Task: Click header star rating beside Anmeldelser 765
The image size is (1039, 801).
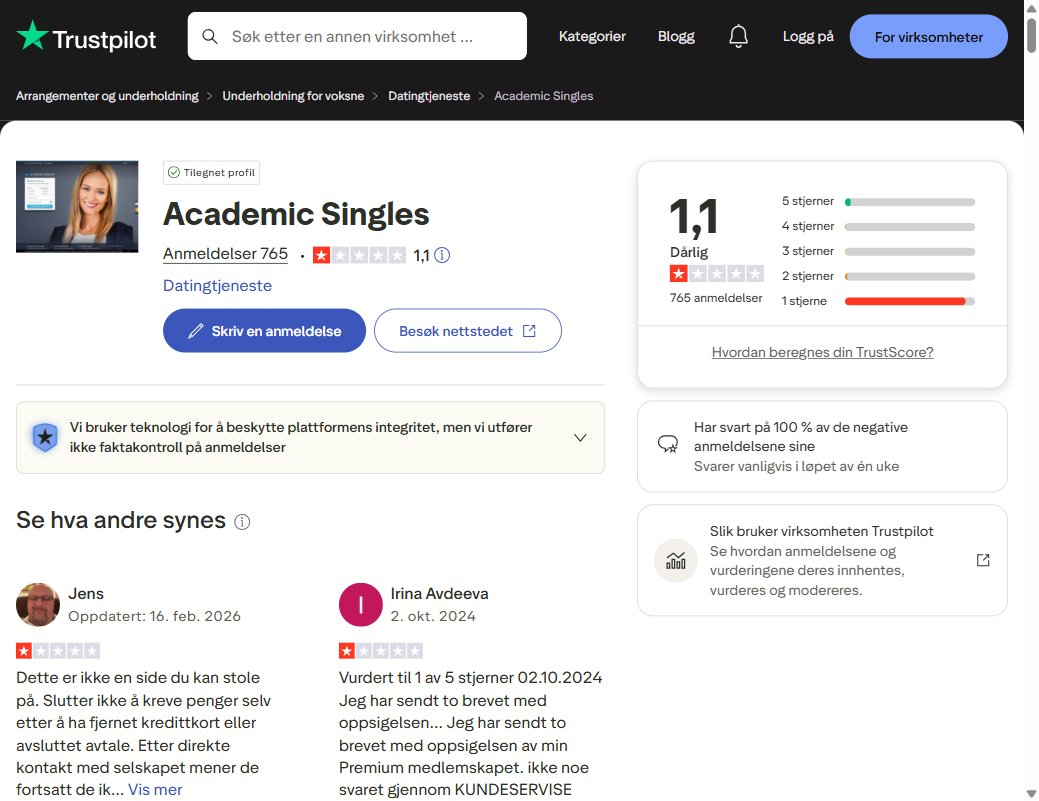Action: (359, 255)
